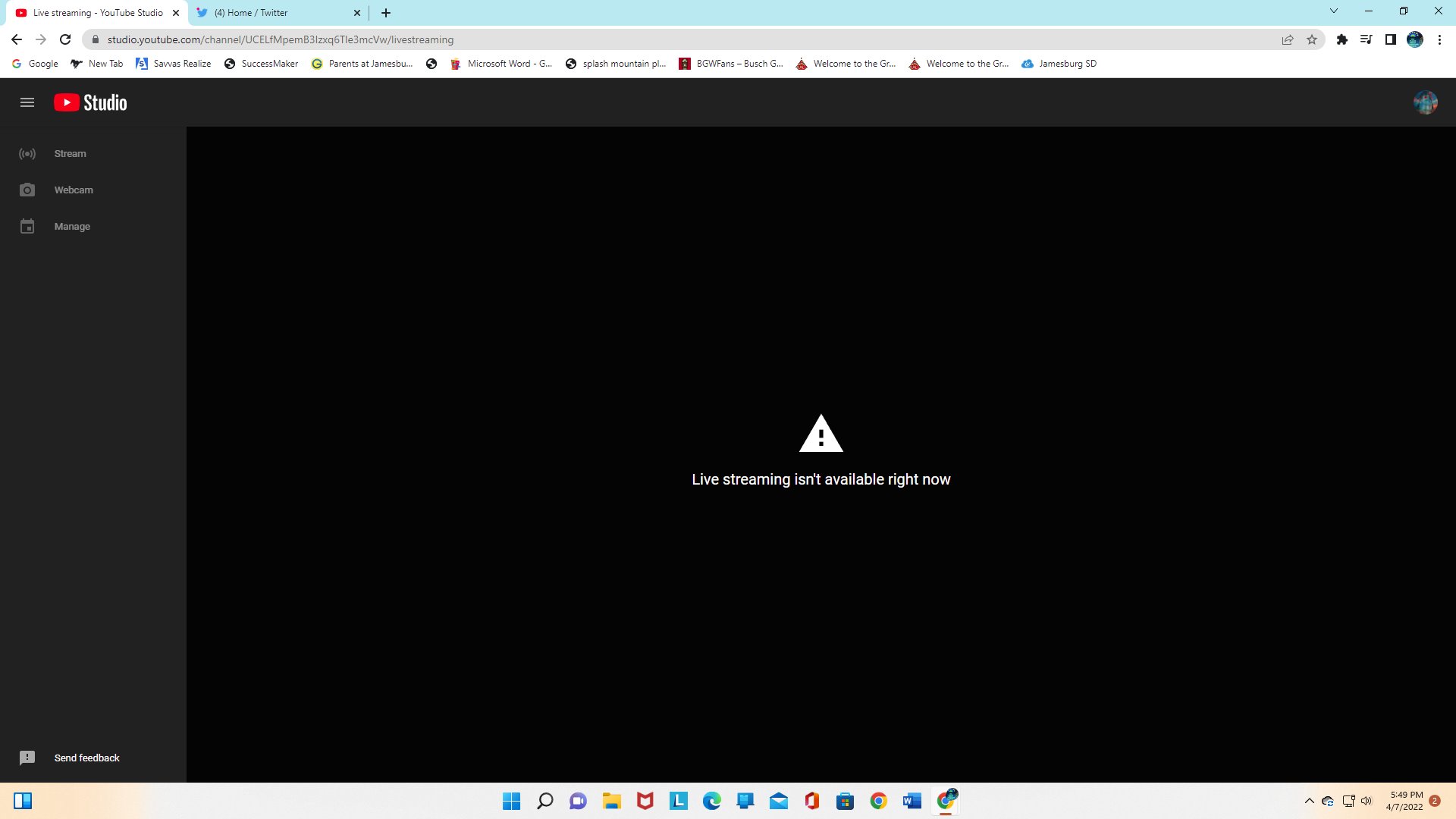The image size is (1456, 819).
Task: Open the Jamesburg SD bookmark
Action: click(1059, 64)
